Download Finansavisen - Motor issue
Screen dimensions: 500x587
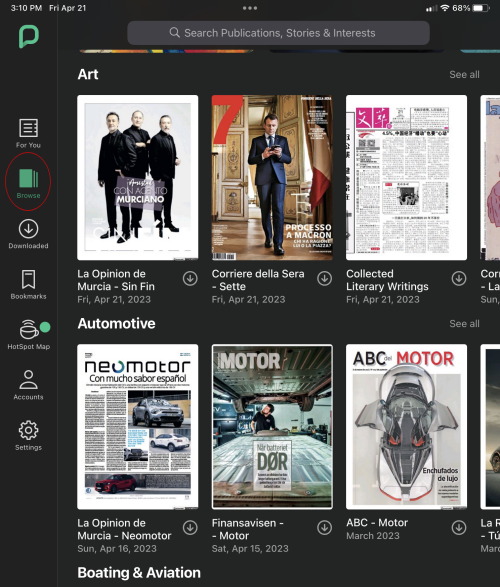coord(324,527)
